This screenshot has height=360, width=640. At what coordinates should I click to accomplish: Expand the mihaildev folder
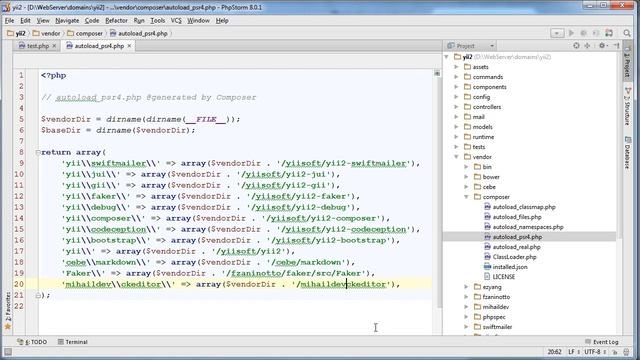(467, 307)
